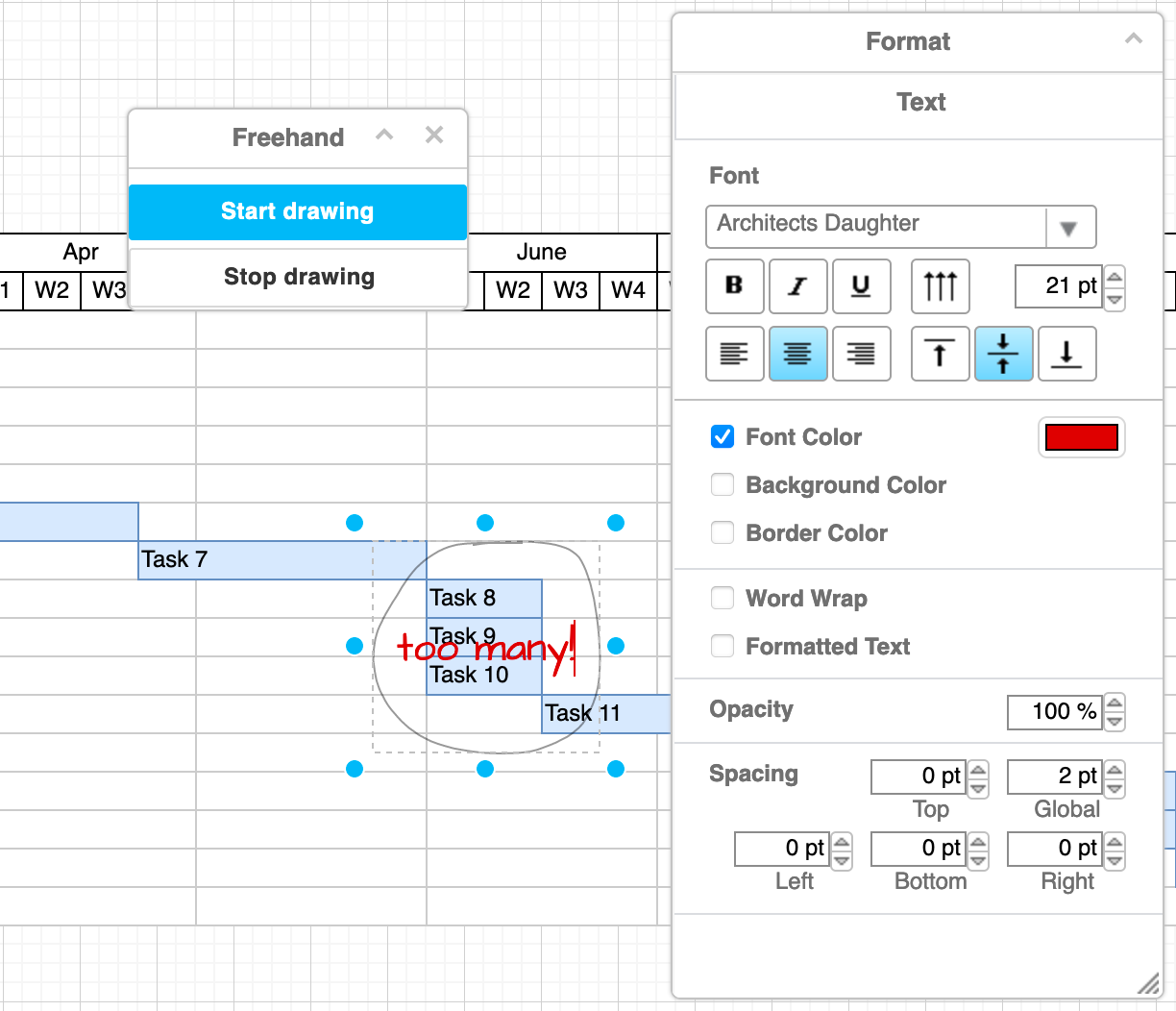Screen dimensions: 1176x1011
Task: Align text to the left
Action: click(x=734, y=354)
